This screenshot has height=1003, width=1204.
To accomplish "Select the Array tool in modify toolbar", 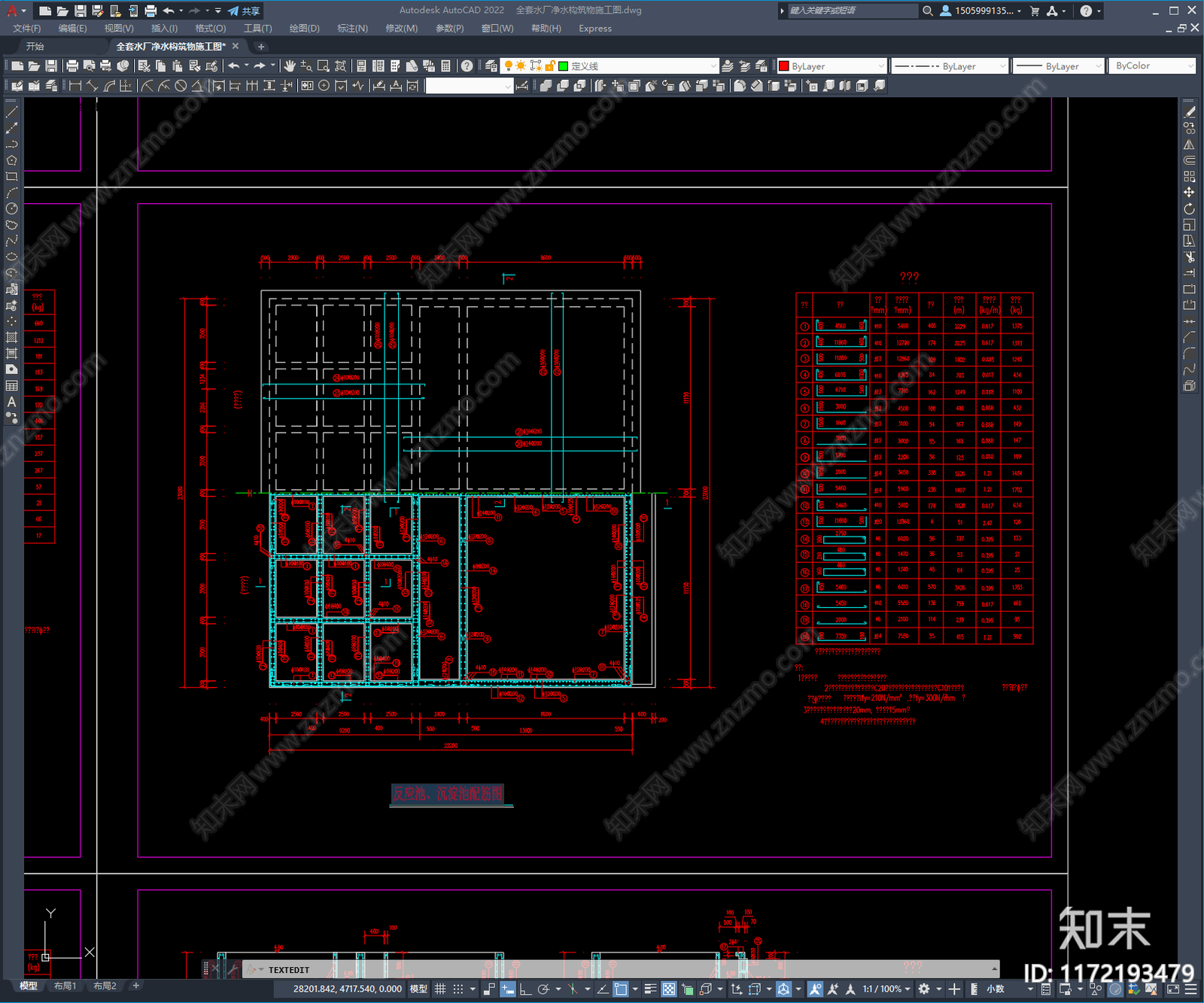I will click(x=1189, y=176).
